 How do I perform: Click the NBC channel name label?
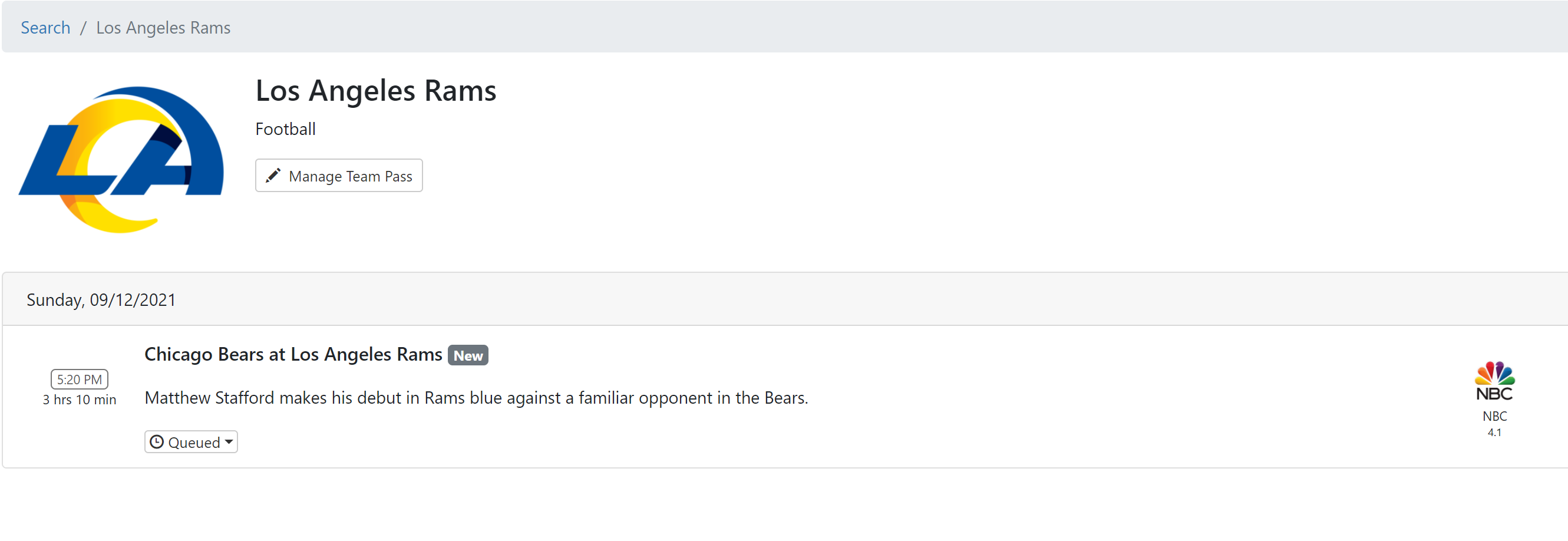1494,416
